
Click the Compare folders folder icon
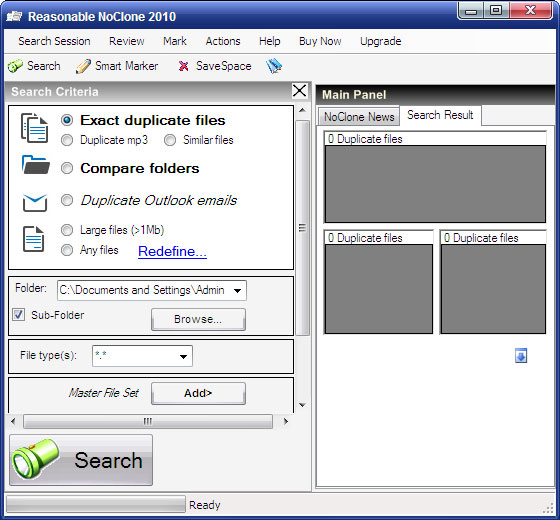(x=35, y=165)
